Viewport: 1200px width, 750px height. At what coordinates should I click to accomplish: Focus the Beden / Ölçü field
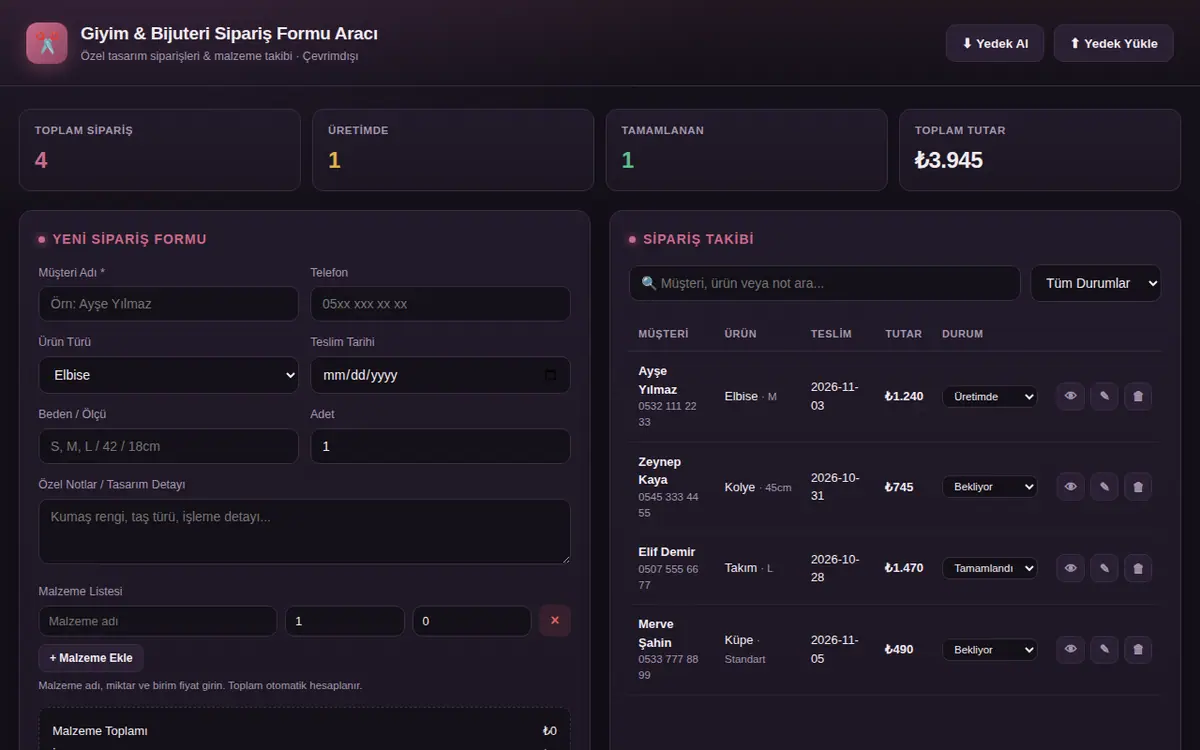click(169, 446)
